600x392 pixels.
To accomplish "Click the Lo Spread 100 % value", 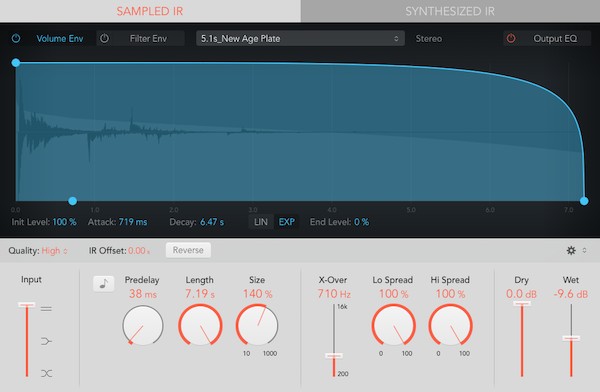I will pos(393,294).
